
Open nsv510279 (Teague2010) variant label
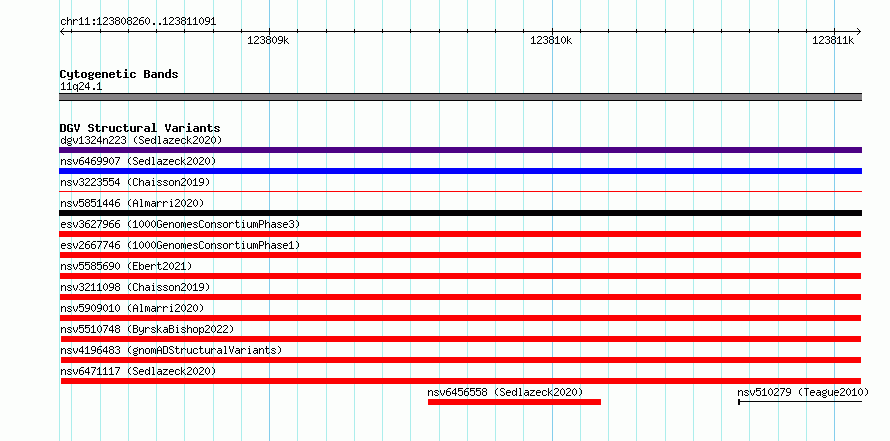pos(803,392)
